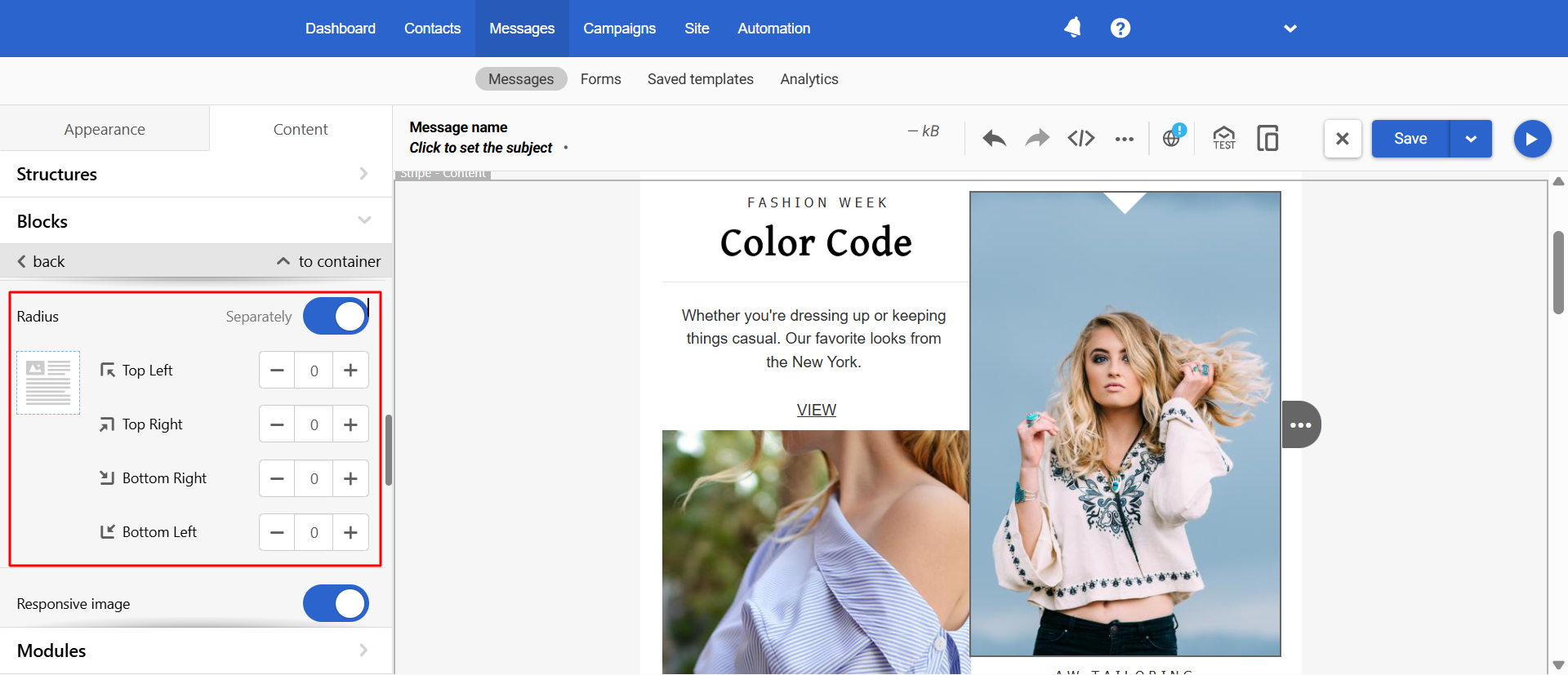Expand the Structures section
The image size is (1568, 675).
196,174
